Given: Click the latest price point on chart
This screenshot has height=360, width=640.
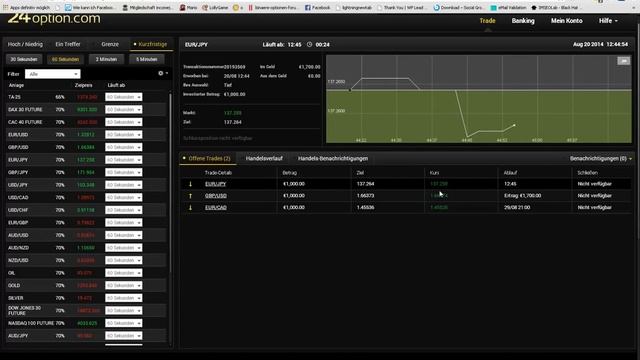Looking at the screenshot, I should tap(514, 125).
